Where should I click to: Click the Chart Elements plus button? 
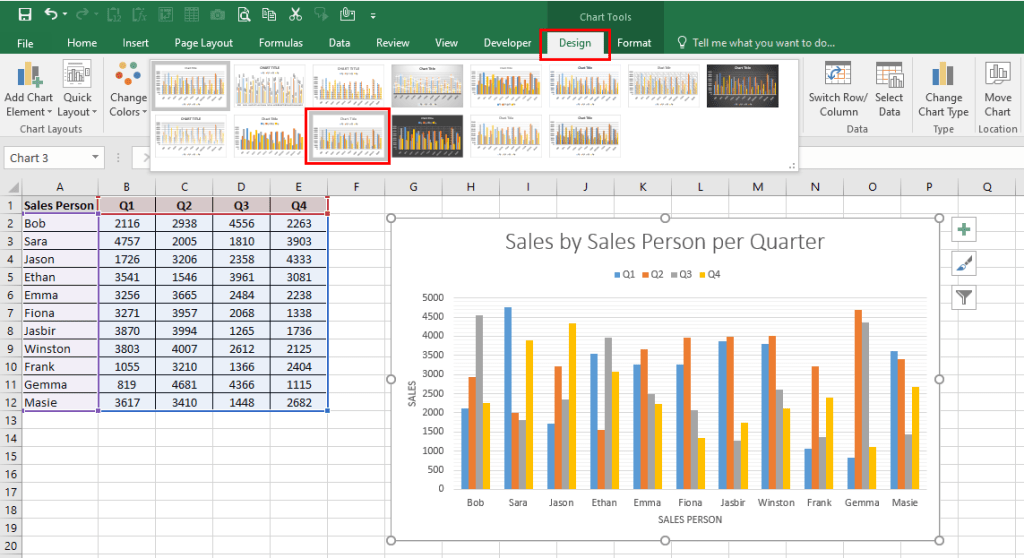tap(964, 230)
